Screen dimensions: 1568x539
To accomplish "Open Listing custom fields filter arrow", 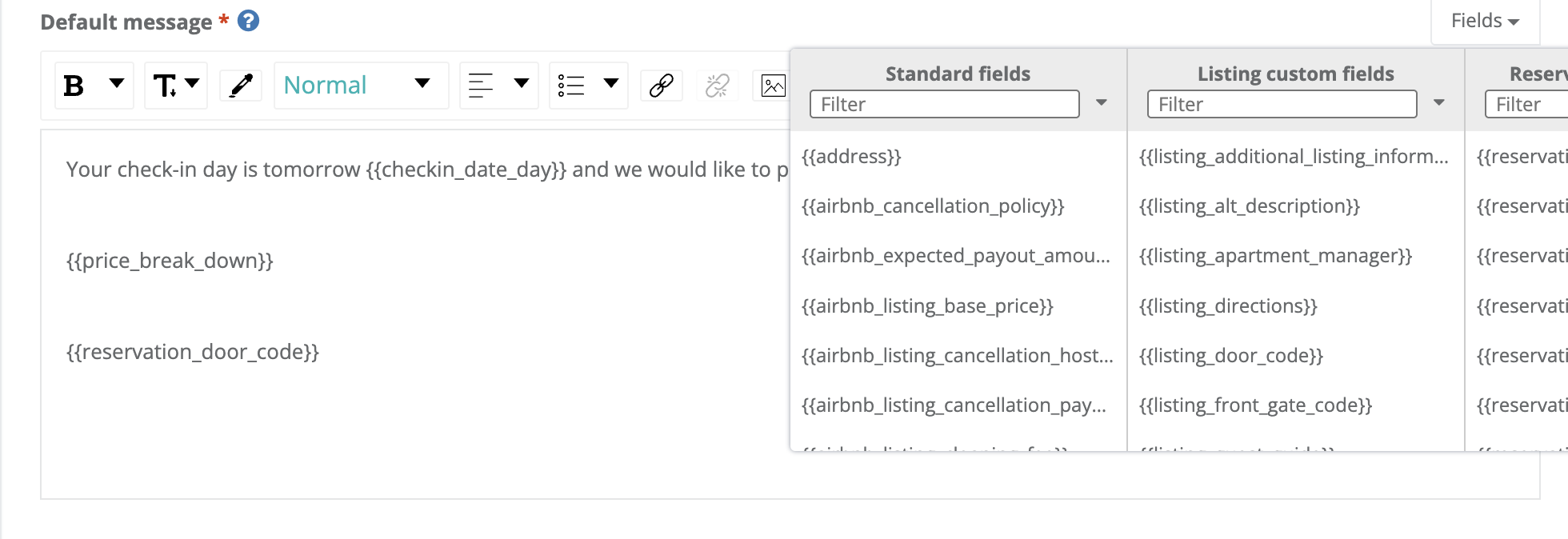I will pos(1439,103).
